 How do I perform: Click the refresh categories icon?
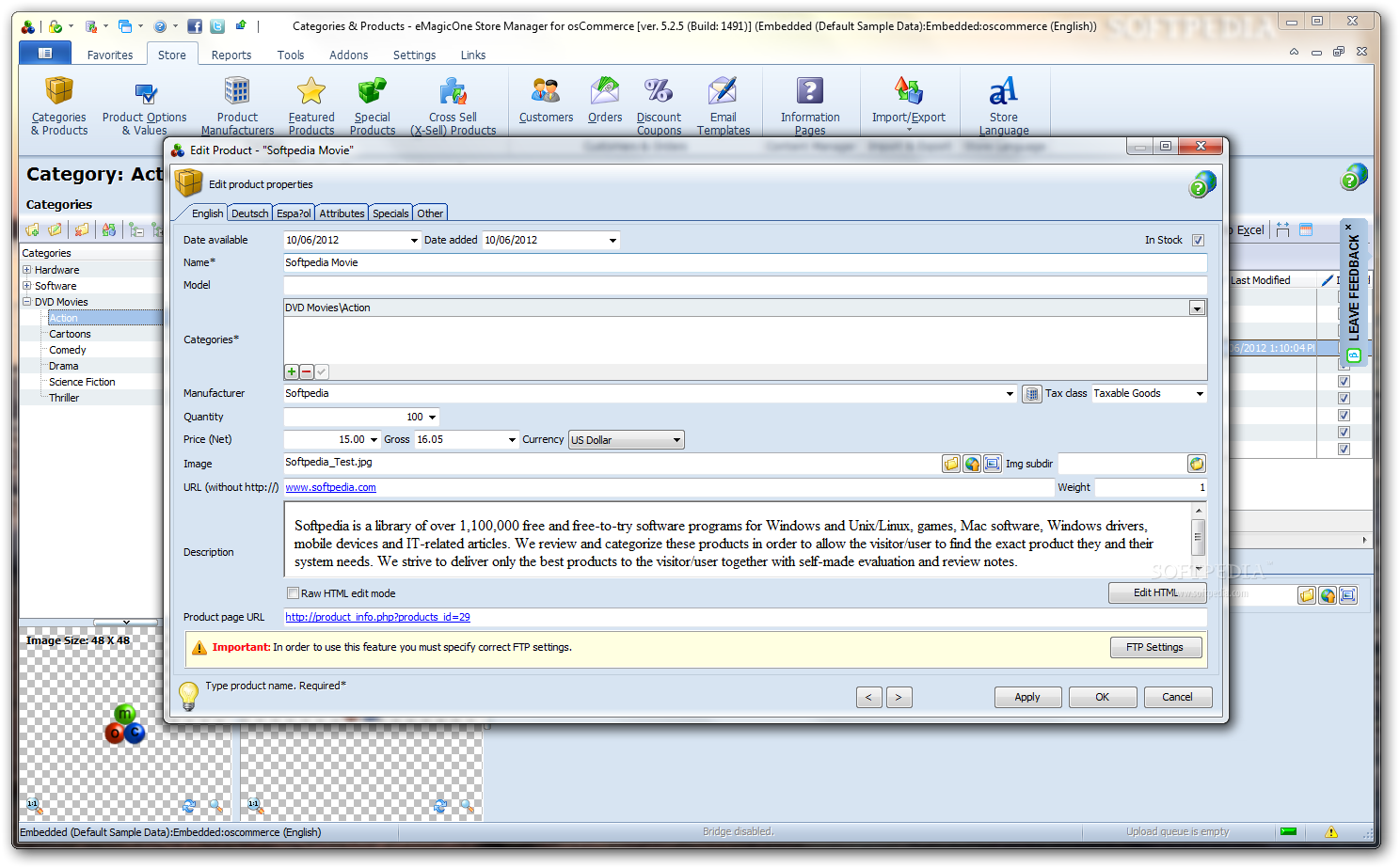(x=109, y=229)
